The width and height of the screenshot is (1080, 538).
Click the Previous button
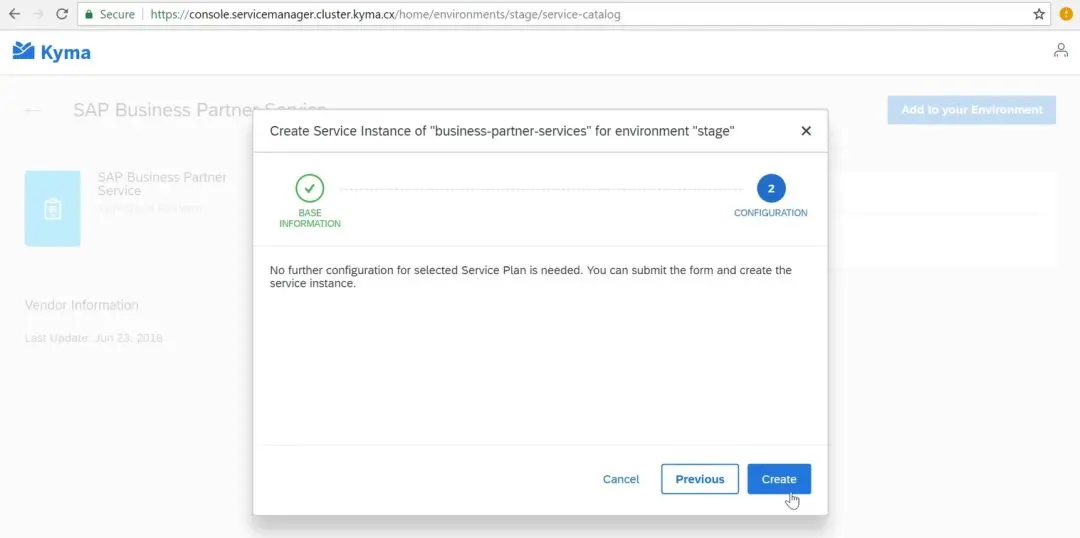(700, 479)
